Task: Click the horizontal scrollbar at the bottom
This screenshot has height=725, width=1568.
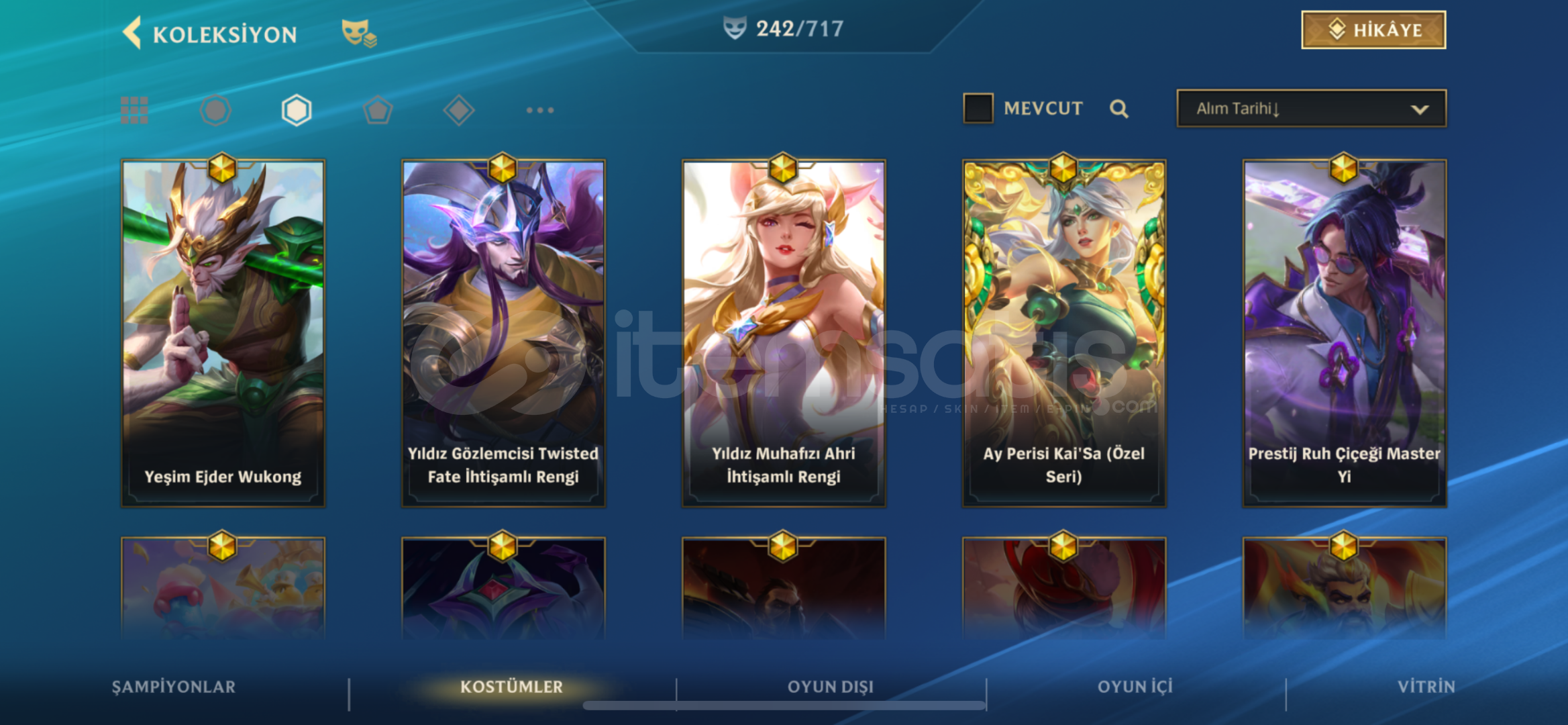Action: tap(784, 706)
